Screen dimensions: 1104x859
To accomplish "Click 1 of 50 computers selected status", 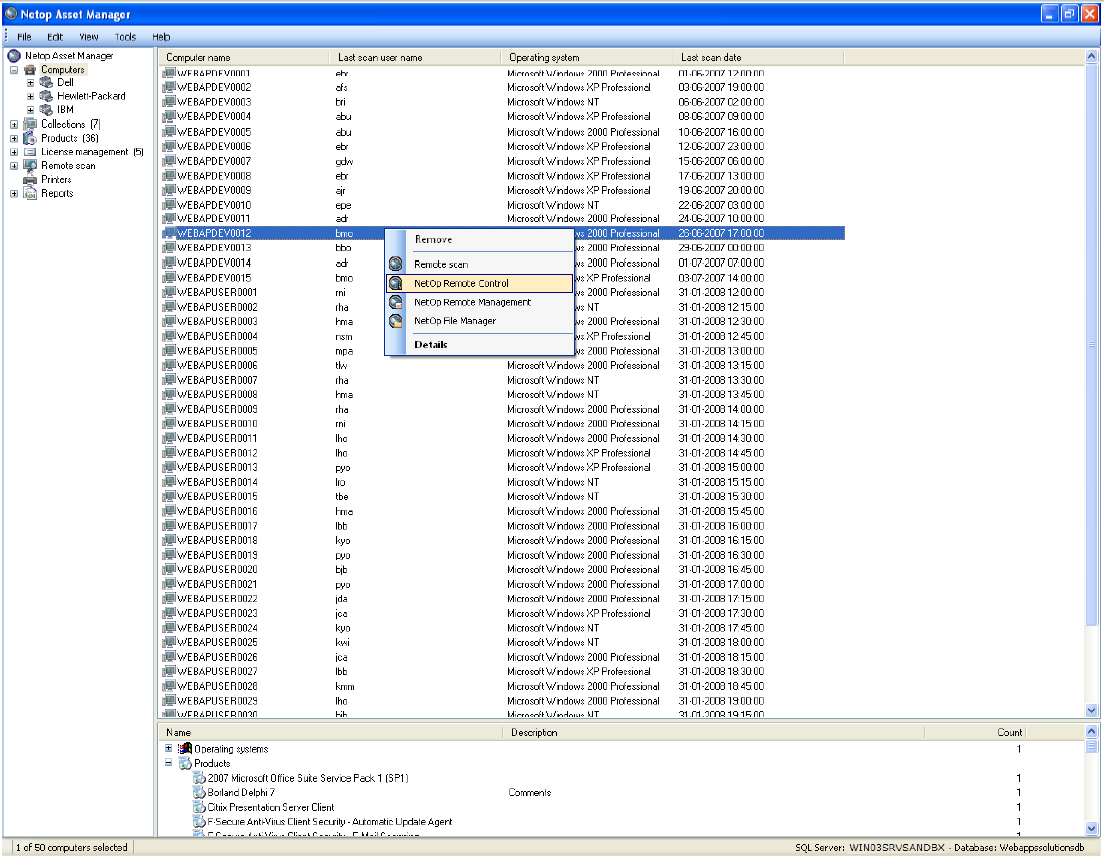I will 72,848.
